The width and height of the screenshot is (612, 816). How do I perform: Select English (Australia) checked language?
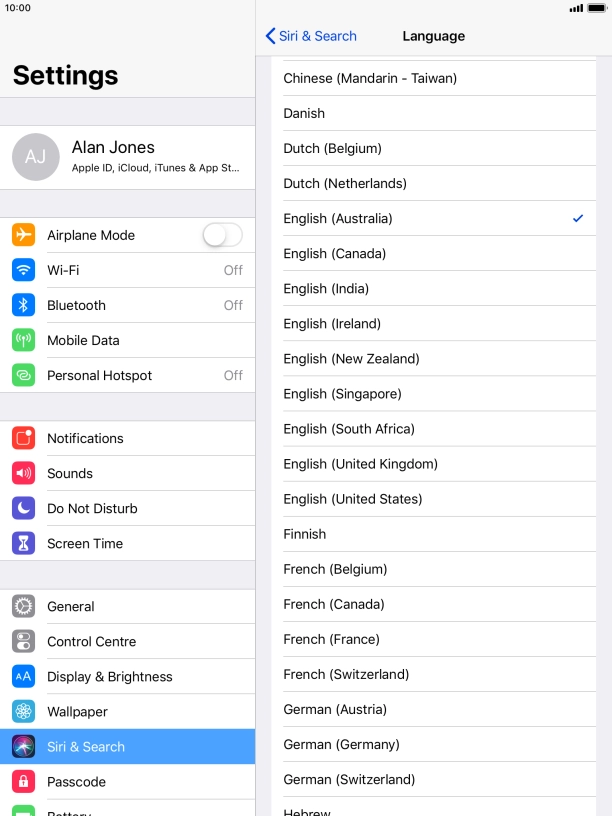pyautogui.click(x=434, y=219)
